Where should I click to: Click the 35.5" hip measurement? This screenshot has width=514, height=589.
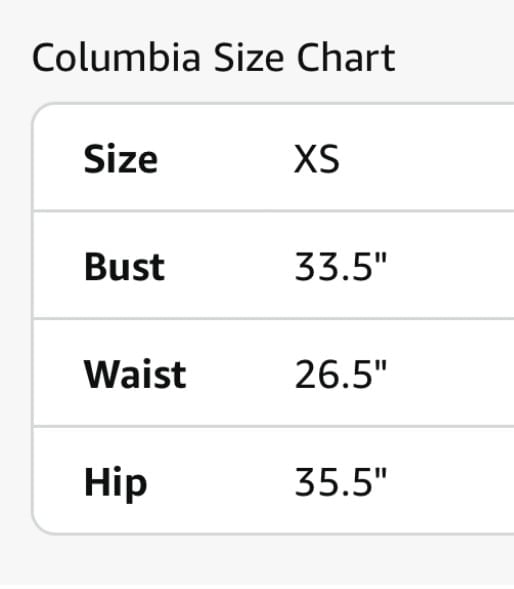point(340,482)
